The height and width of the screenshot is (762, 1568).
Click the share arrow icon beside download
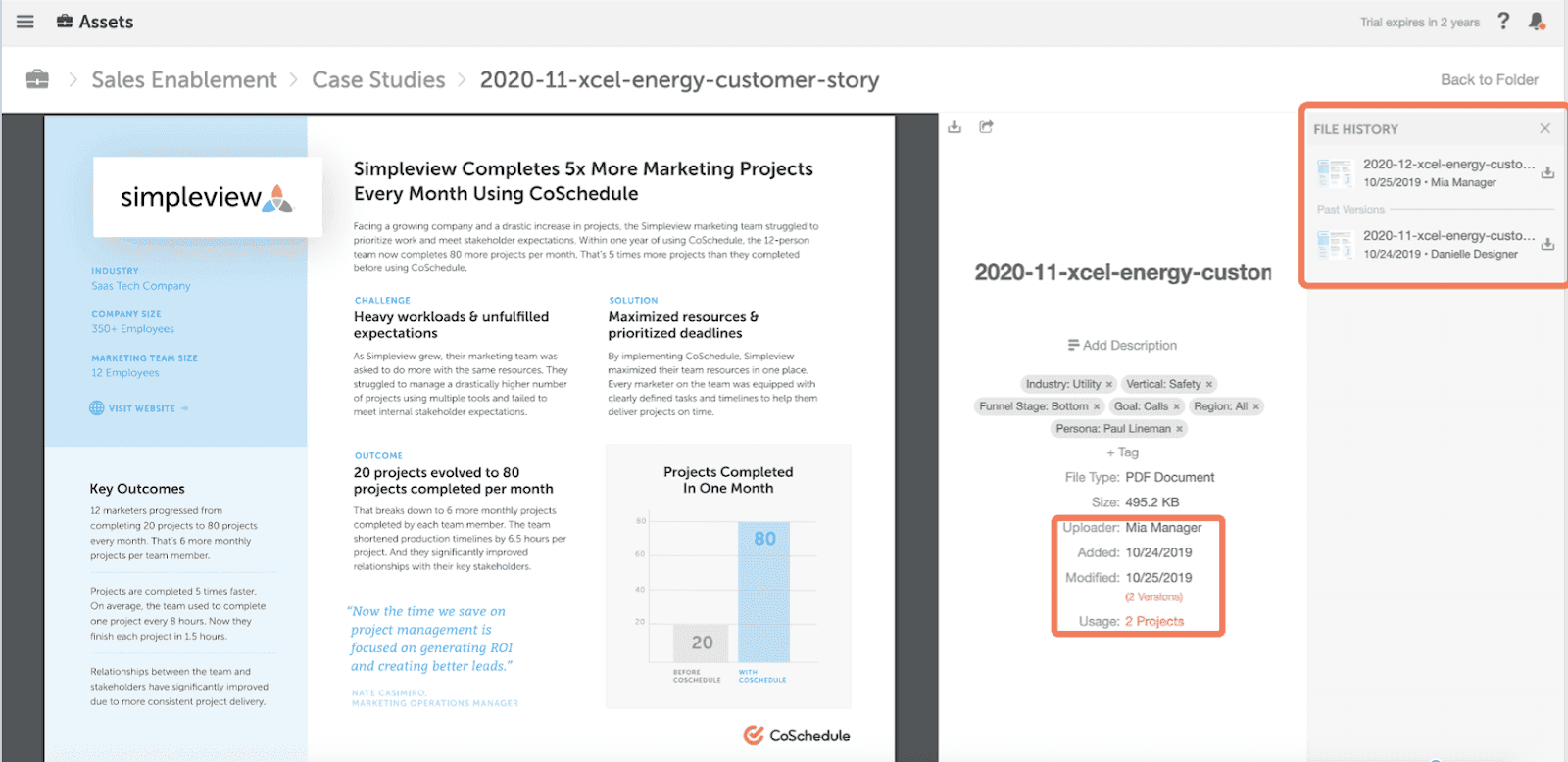(986, 127)
